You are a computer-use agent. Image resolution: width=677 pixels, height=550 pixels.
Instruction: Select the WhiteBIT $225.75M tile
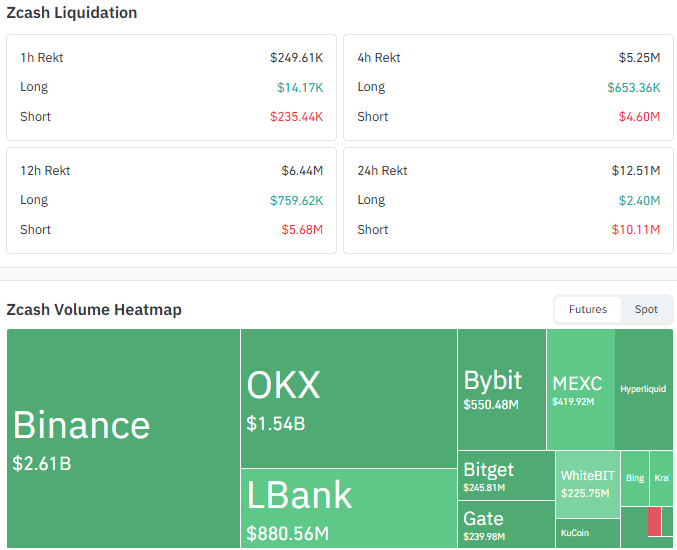click(x=588, y=484)
